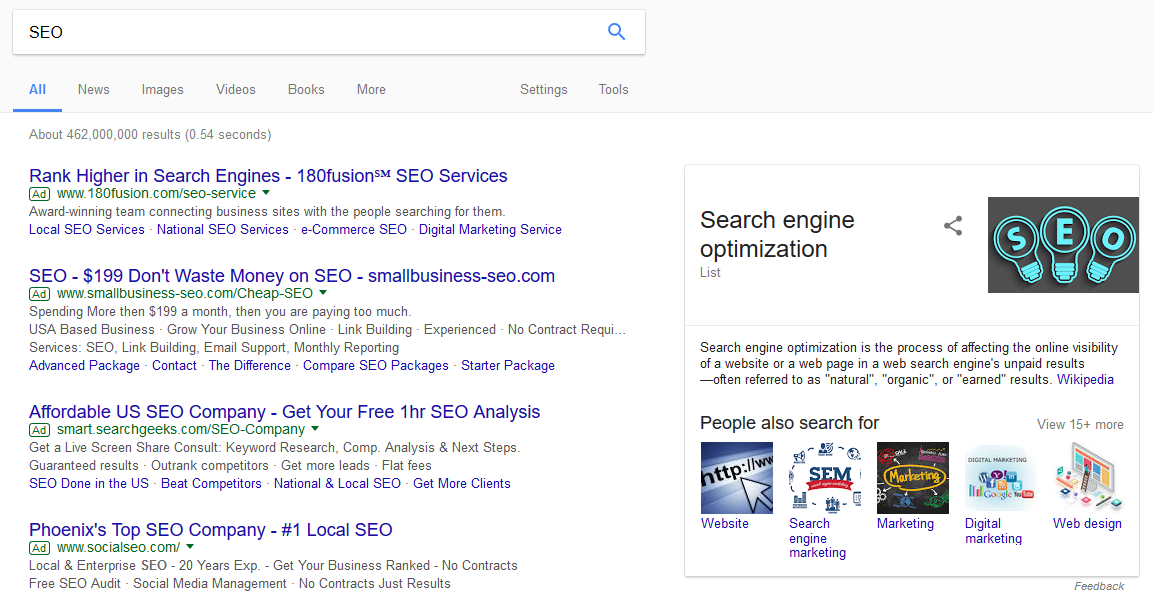Open the $199 Don't Waste Money result
Viewport: 1153px width, 609px height.
click(292, 276)
